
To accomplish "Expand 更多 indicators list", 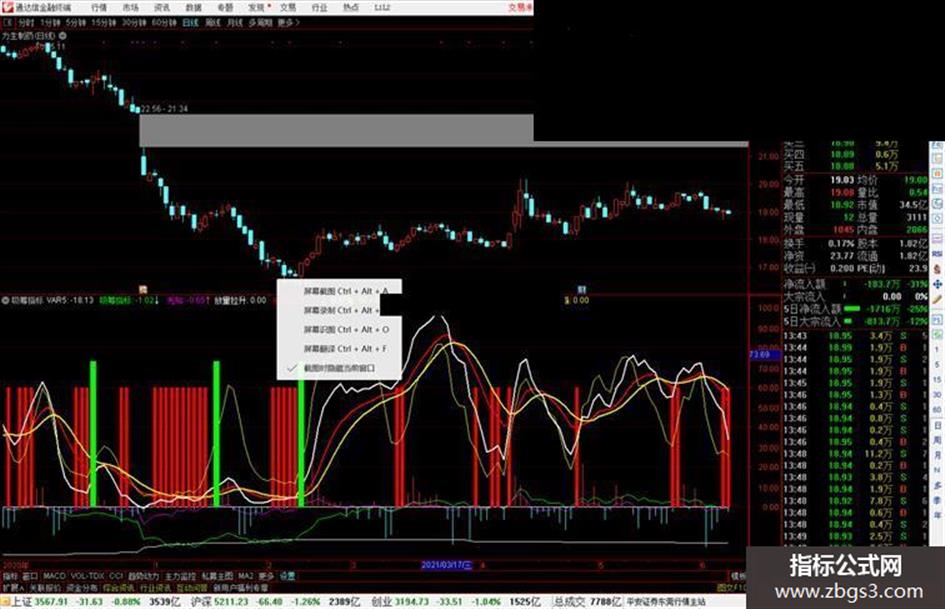I will (266, 576).
